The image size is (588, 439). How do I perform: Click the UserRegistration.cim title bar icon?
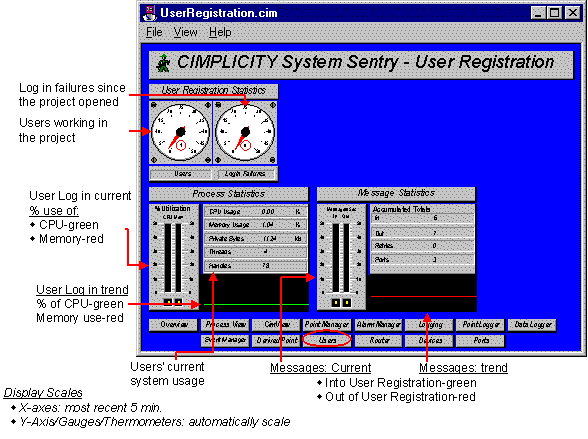[149, 13]
